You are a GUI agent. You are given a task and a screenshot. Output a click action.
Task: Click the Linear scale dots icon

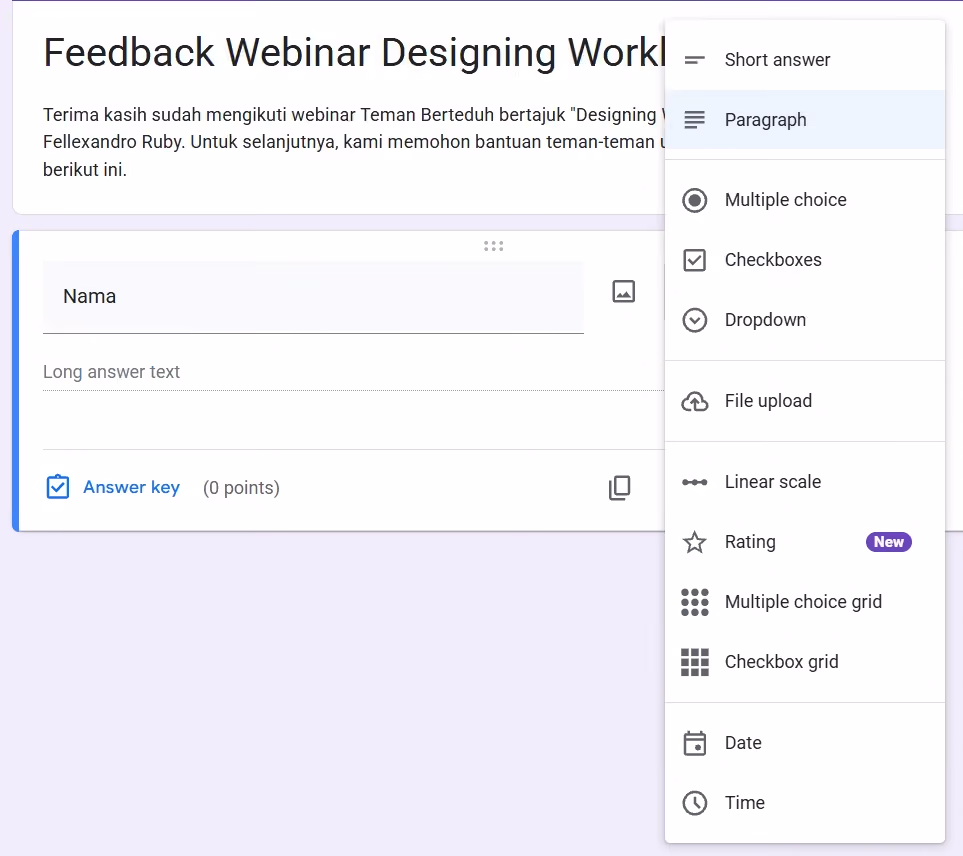[695, 482]
